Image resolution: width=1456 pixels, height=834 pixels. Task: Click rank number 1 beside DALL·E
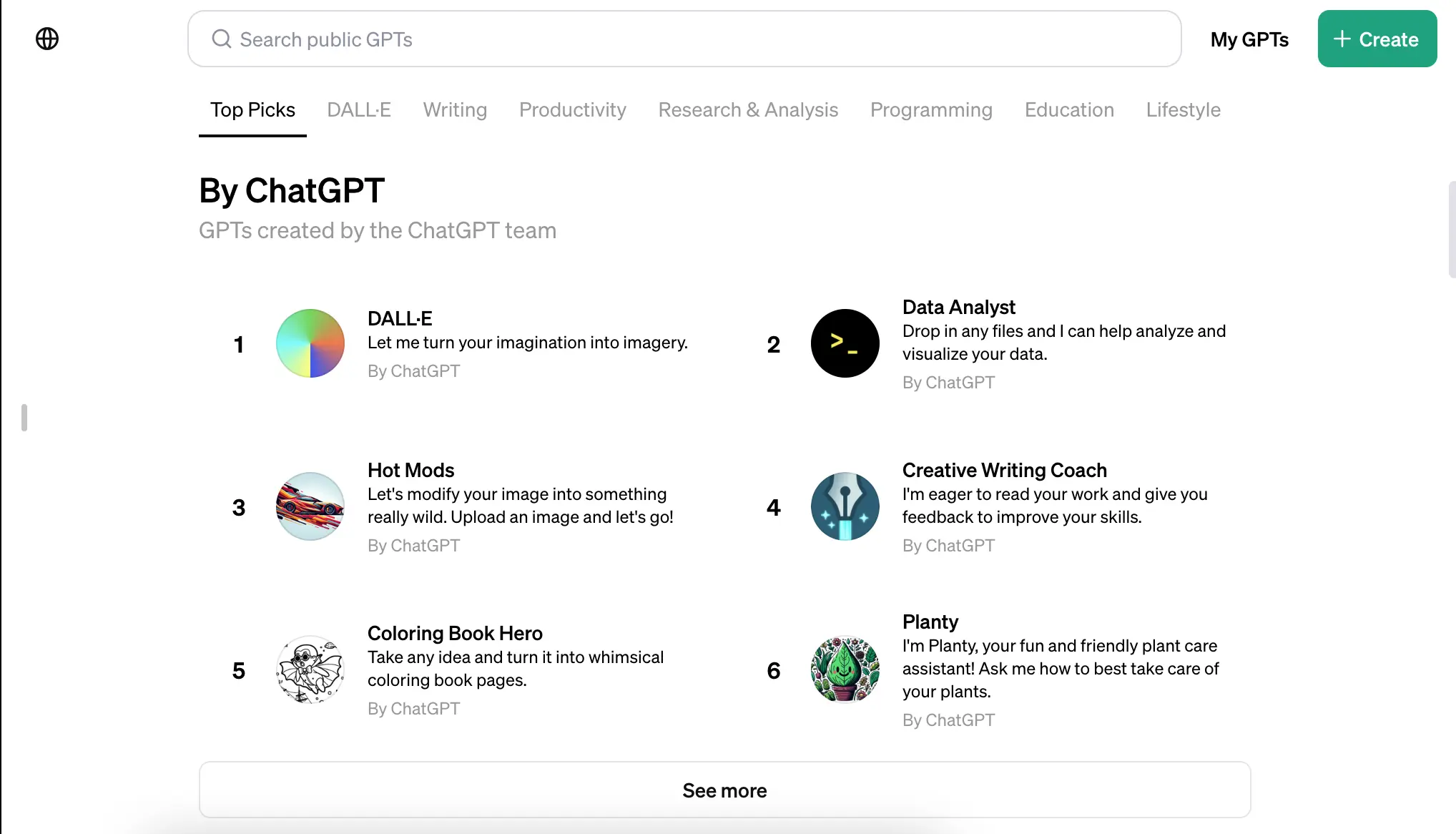pos(239,345)
